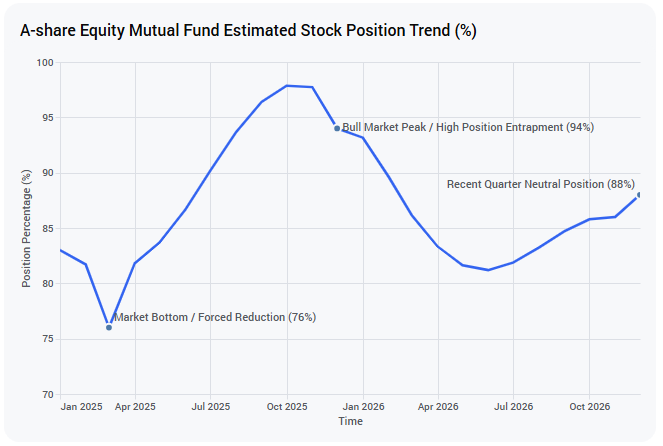Click the 100 y-axis tick label
This screenshot has height=446, width=663.
(x=45, y=63)
